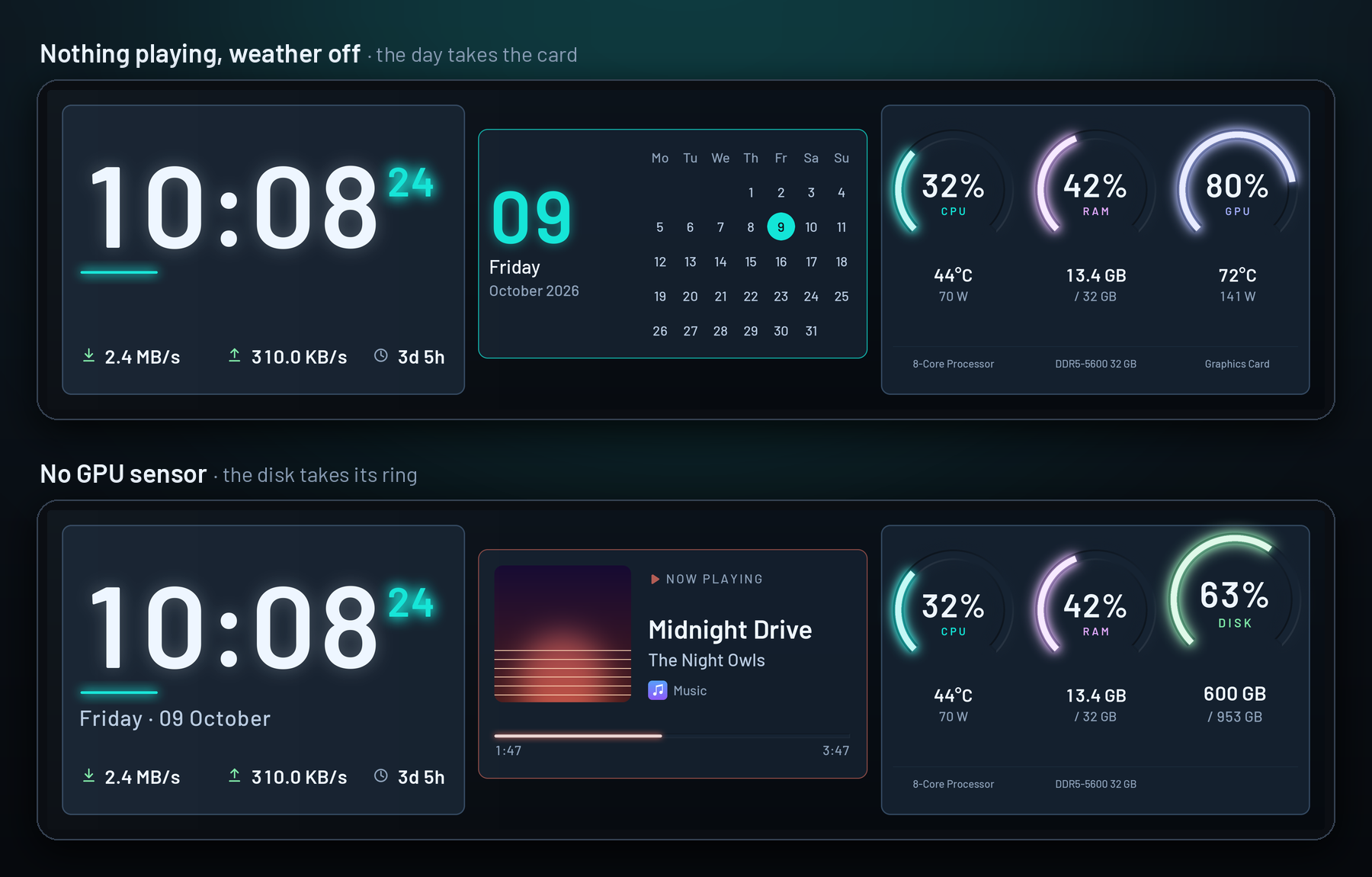1372x877 pixels.
Task: Click the large teal '09' day number
Action: (531, 218)
